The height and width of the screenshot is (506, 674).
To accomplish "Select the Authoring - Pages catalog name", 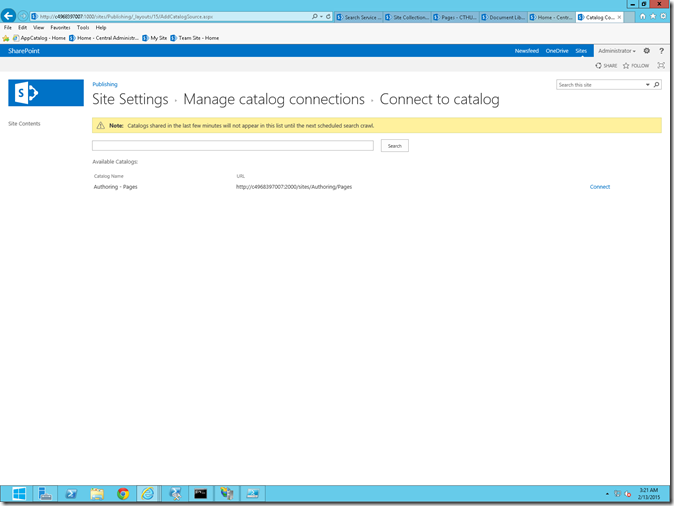I will pyautogui.click(x=116, y=187).
